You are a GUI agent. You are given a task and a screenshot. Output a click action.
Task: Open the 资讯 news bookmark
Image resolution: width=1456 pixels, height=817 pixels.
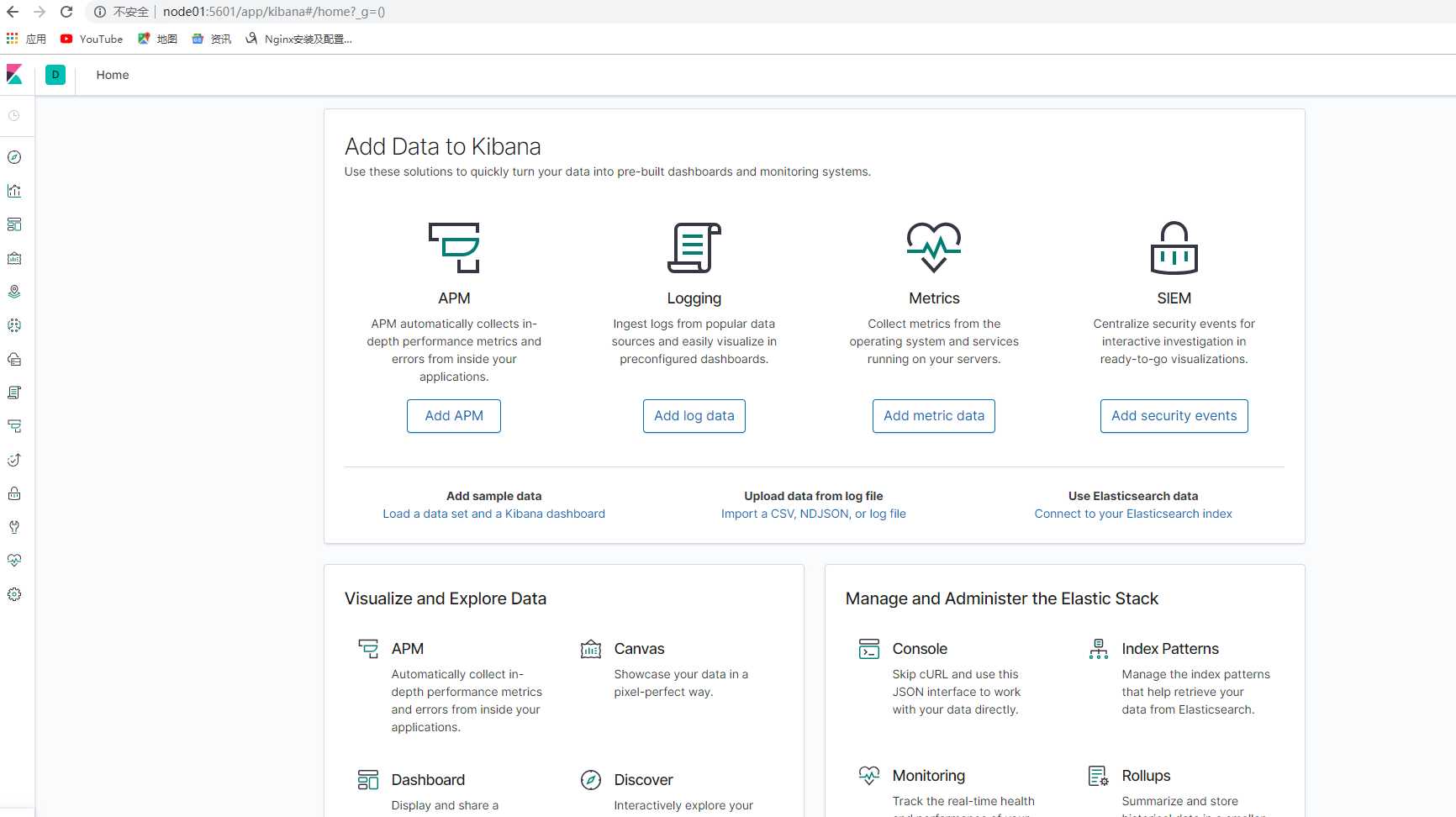coord(212,39)
